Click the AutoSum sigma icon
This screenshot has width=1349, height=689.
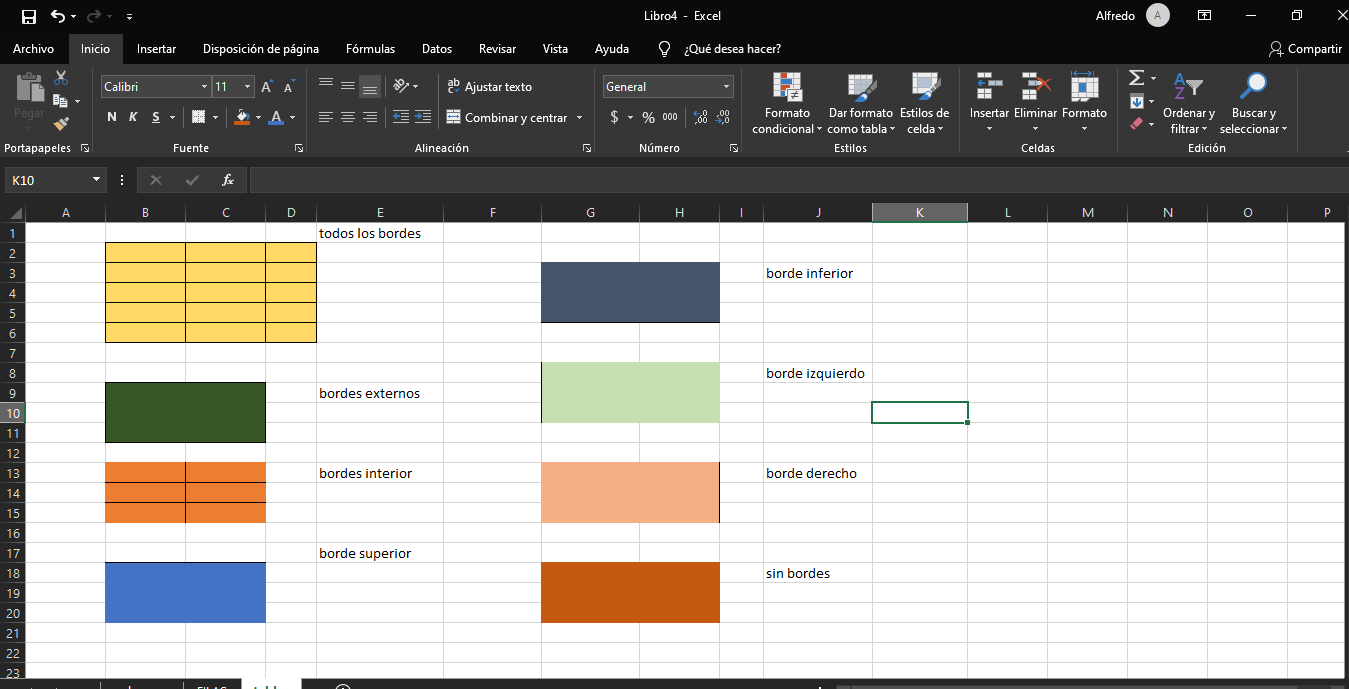[1136, 78]
